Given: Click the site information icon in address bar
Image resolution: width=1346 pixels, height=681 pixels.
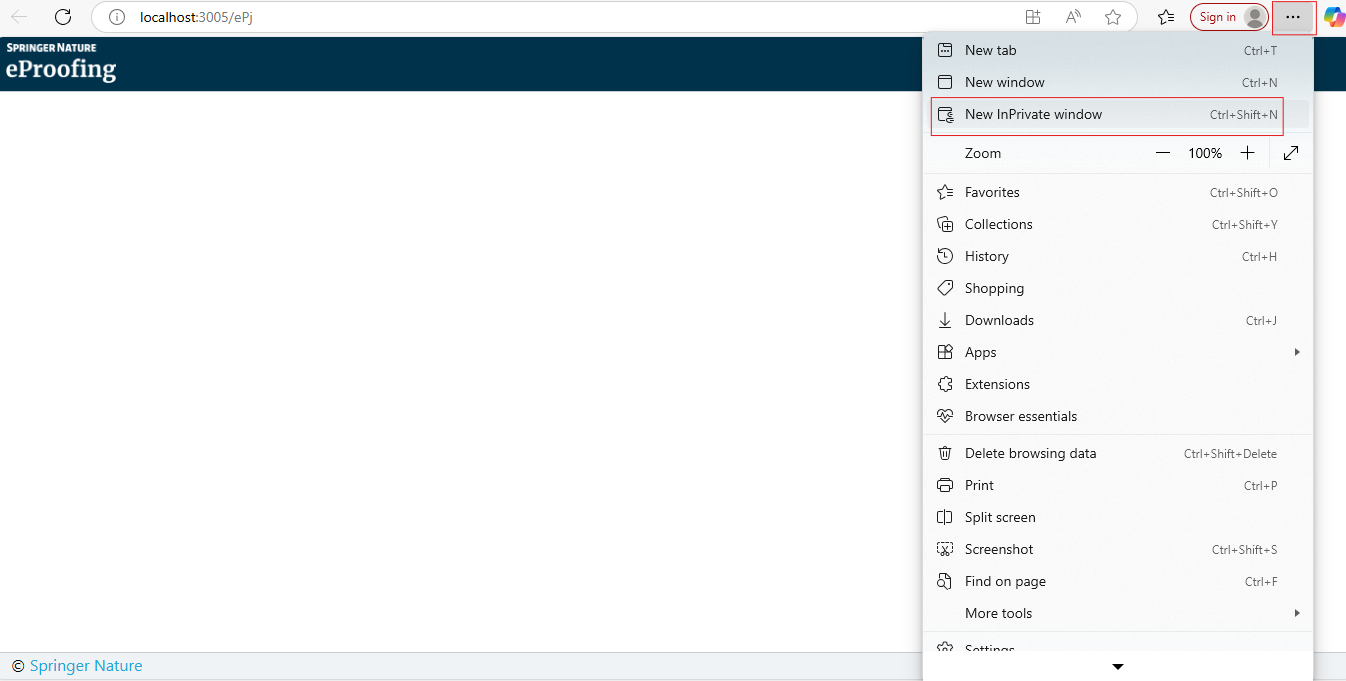Looking at the screenshot, I should point(117,17).
